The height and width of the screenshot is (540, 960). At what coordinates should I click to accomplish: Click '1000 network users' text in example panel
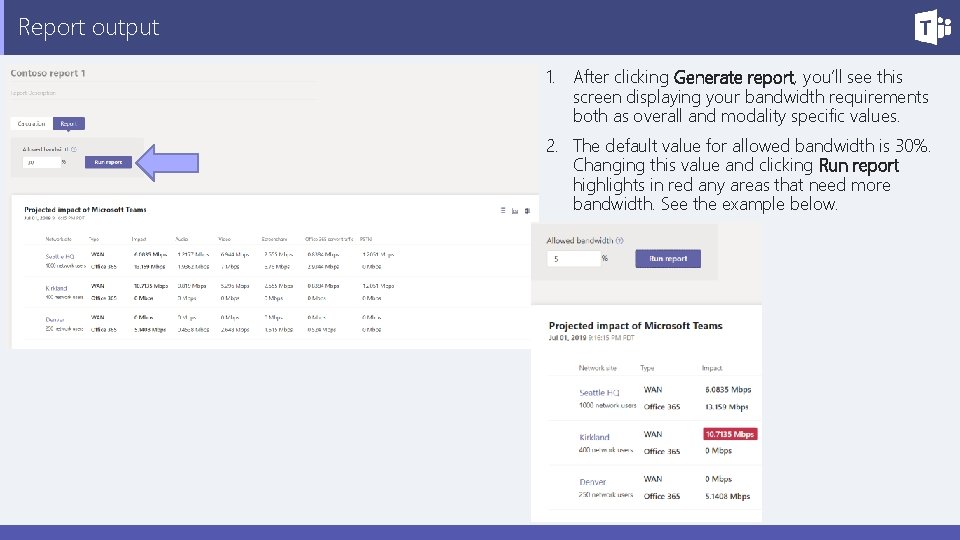(x=607, y=405)
